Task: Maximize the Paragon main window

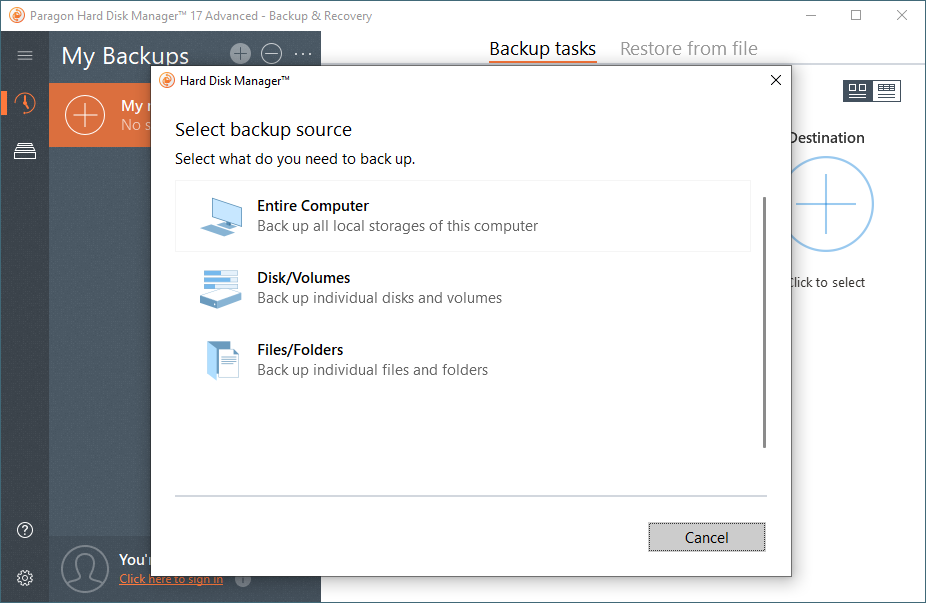Action: click(856, 15)
